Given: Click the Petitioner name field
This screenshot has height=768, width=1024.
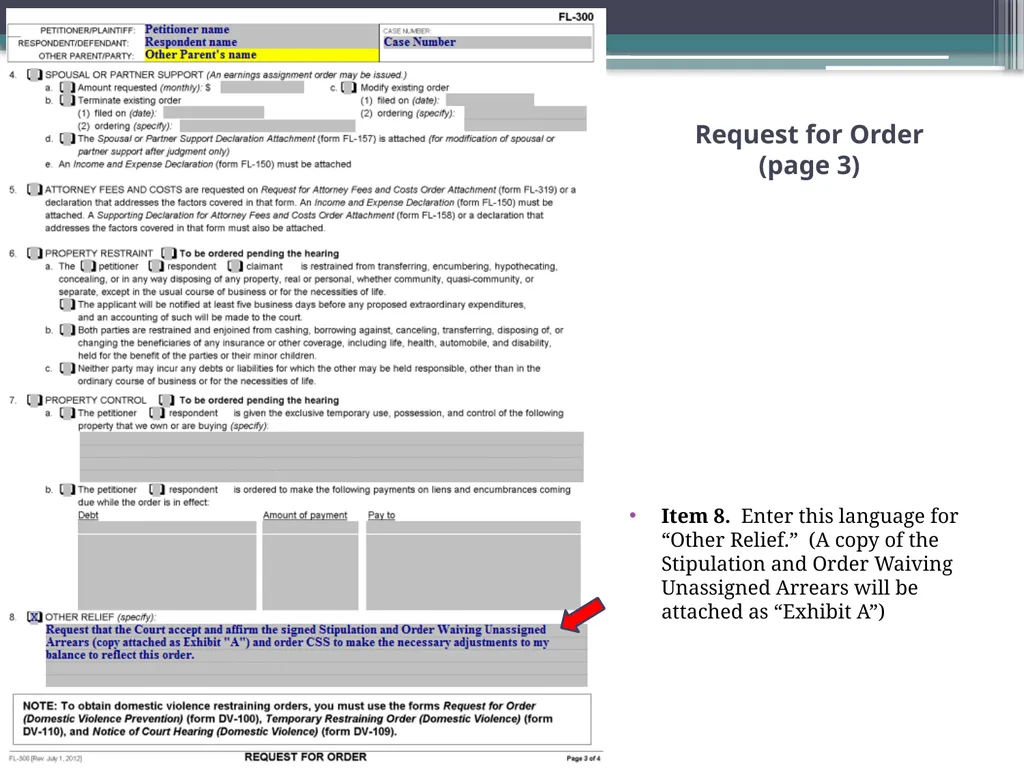Looking at the screenshot, I should 260,29.
